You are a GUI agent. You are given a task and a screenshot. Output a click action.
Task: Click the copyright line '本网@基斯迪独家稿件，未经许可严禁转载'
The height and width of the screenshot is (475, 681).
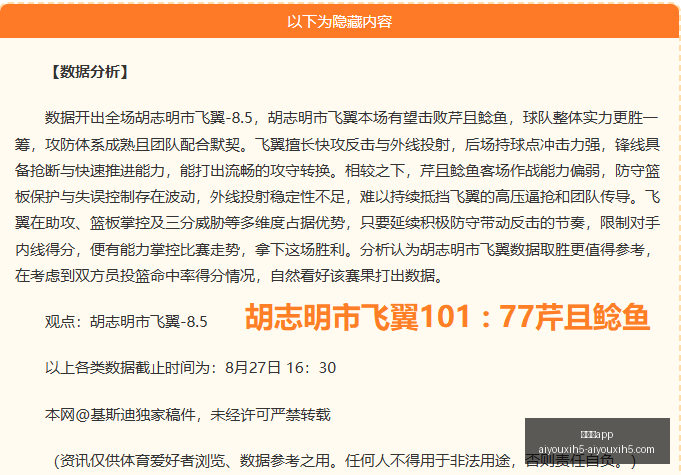click(188, 415)
